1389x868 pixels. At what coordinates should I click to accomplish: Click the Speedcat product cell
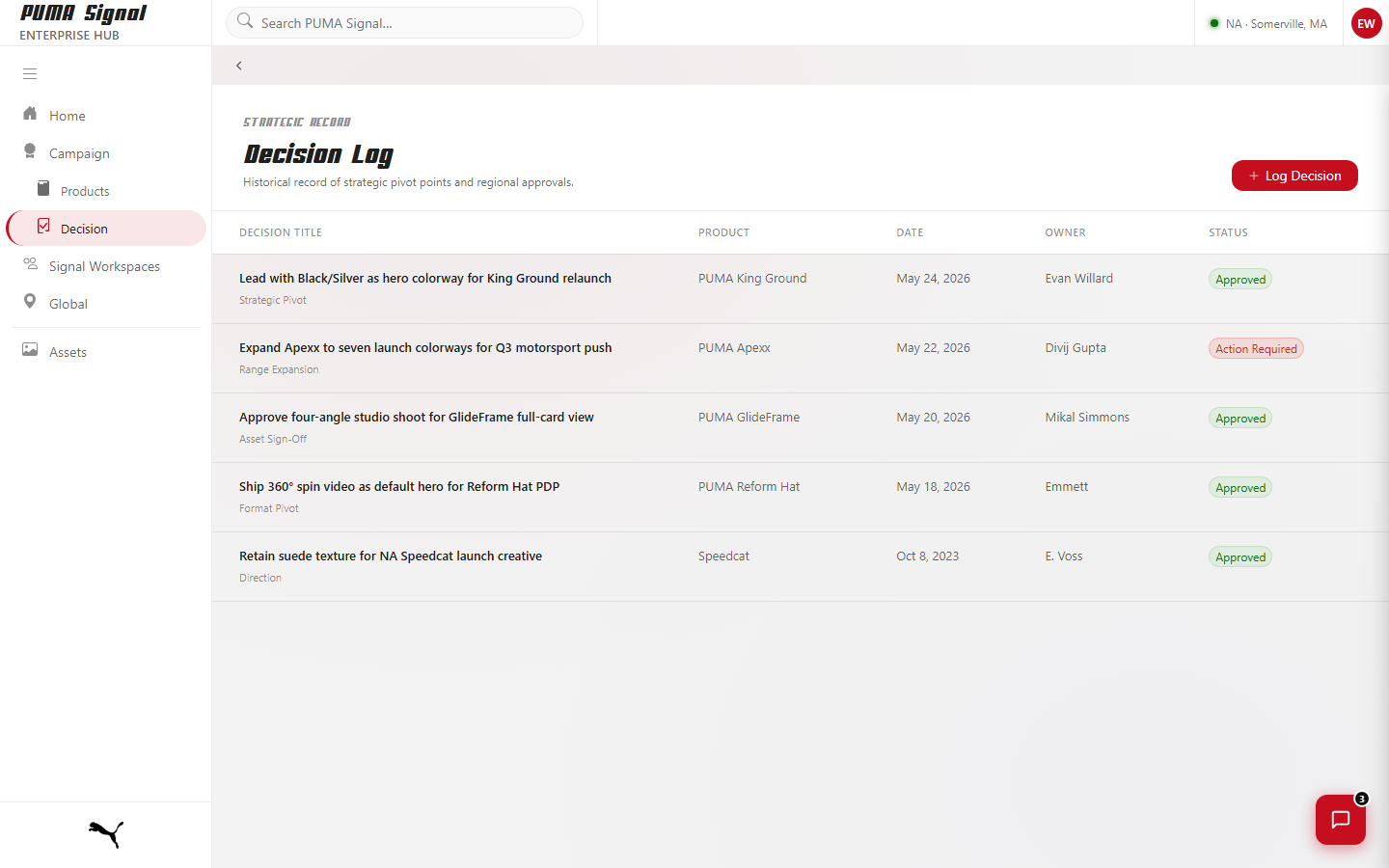pos(723,556)
